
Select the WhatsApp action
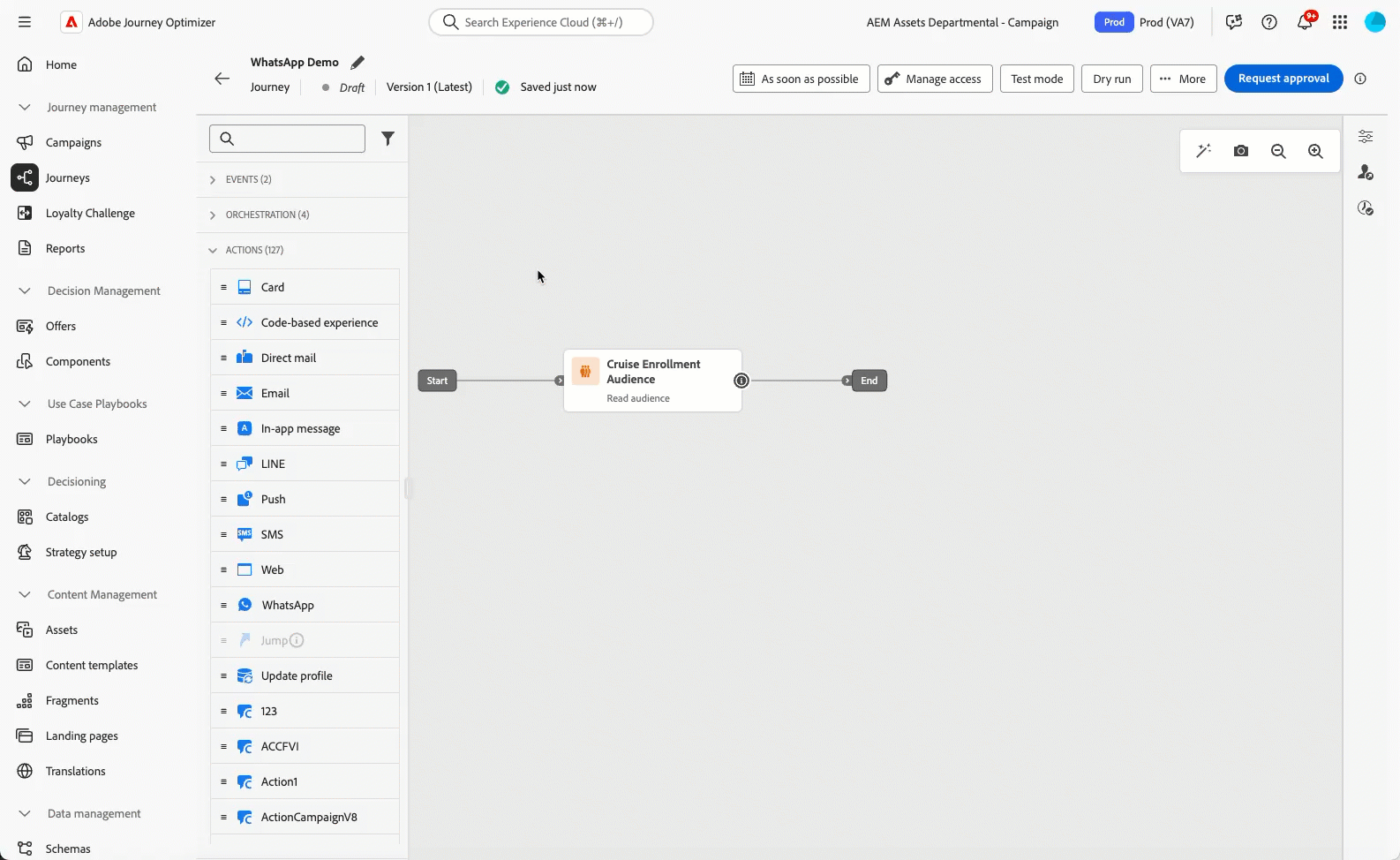[x=305, y=605]
